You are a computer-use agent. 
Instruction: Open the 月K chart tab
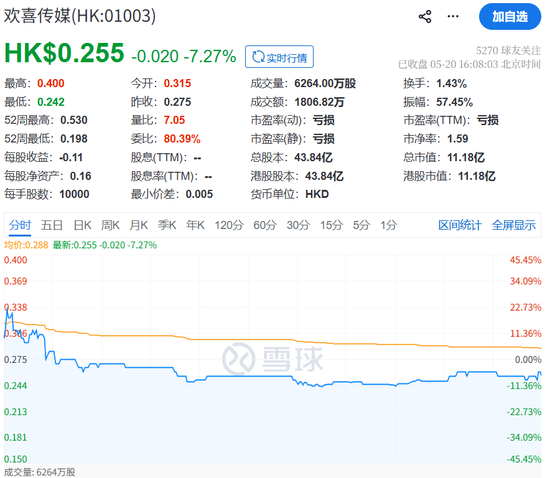(139, 225)
